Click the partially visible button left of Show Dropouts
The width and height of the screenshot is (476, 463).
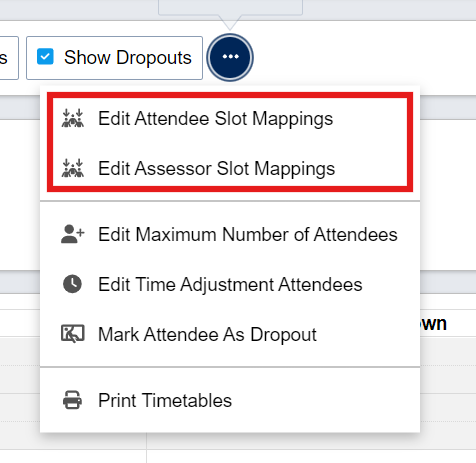(x=8, y=58)
